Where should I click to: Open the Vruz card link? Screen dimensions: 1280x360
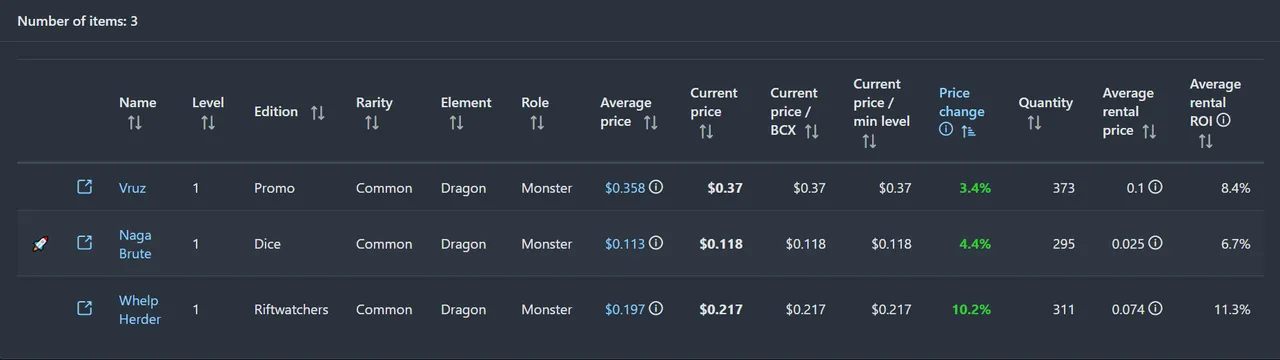tap(132, 188)
